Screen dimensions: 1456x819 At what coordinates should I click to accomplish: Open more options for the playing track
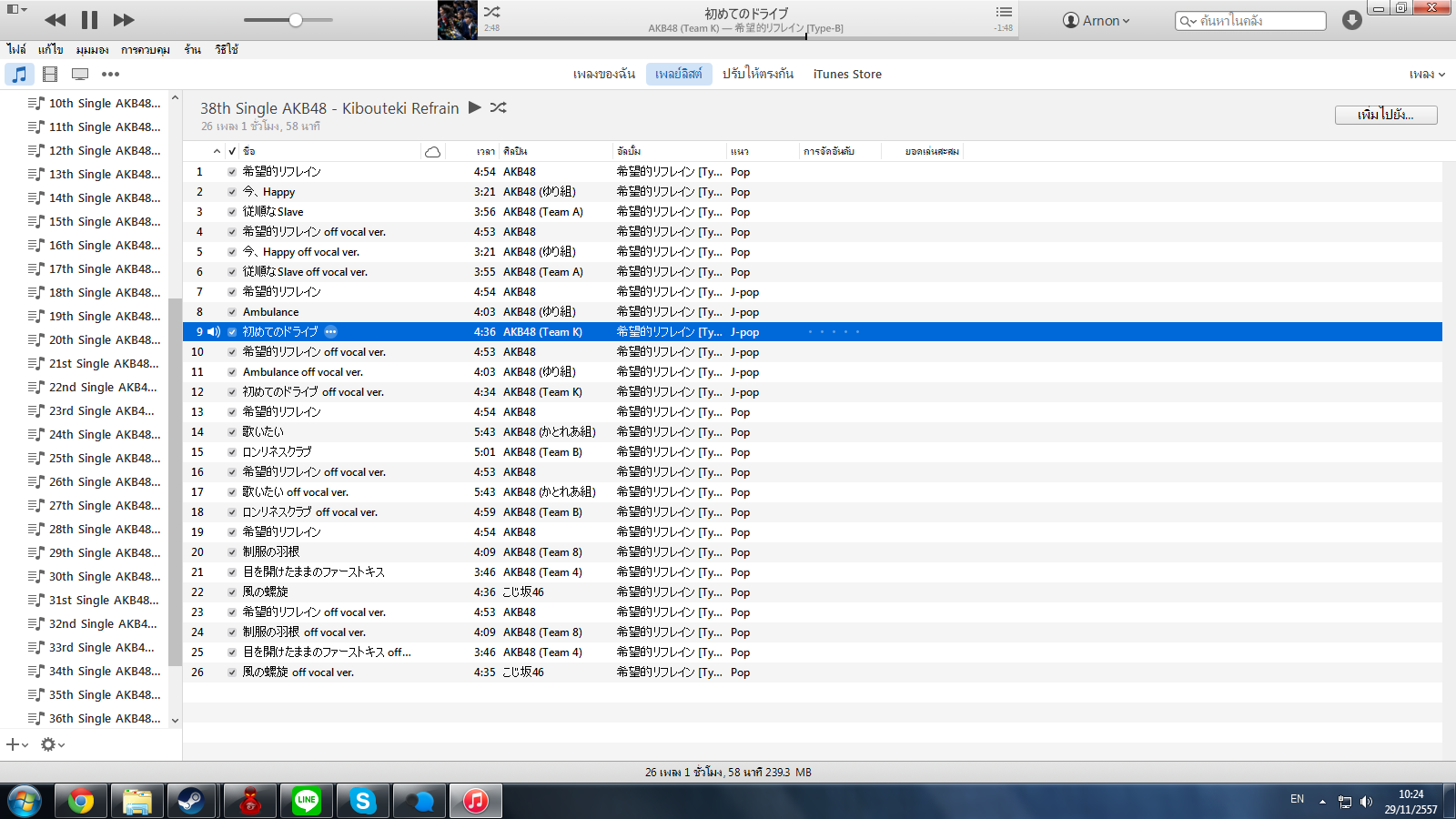click(x=331, y=332)
